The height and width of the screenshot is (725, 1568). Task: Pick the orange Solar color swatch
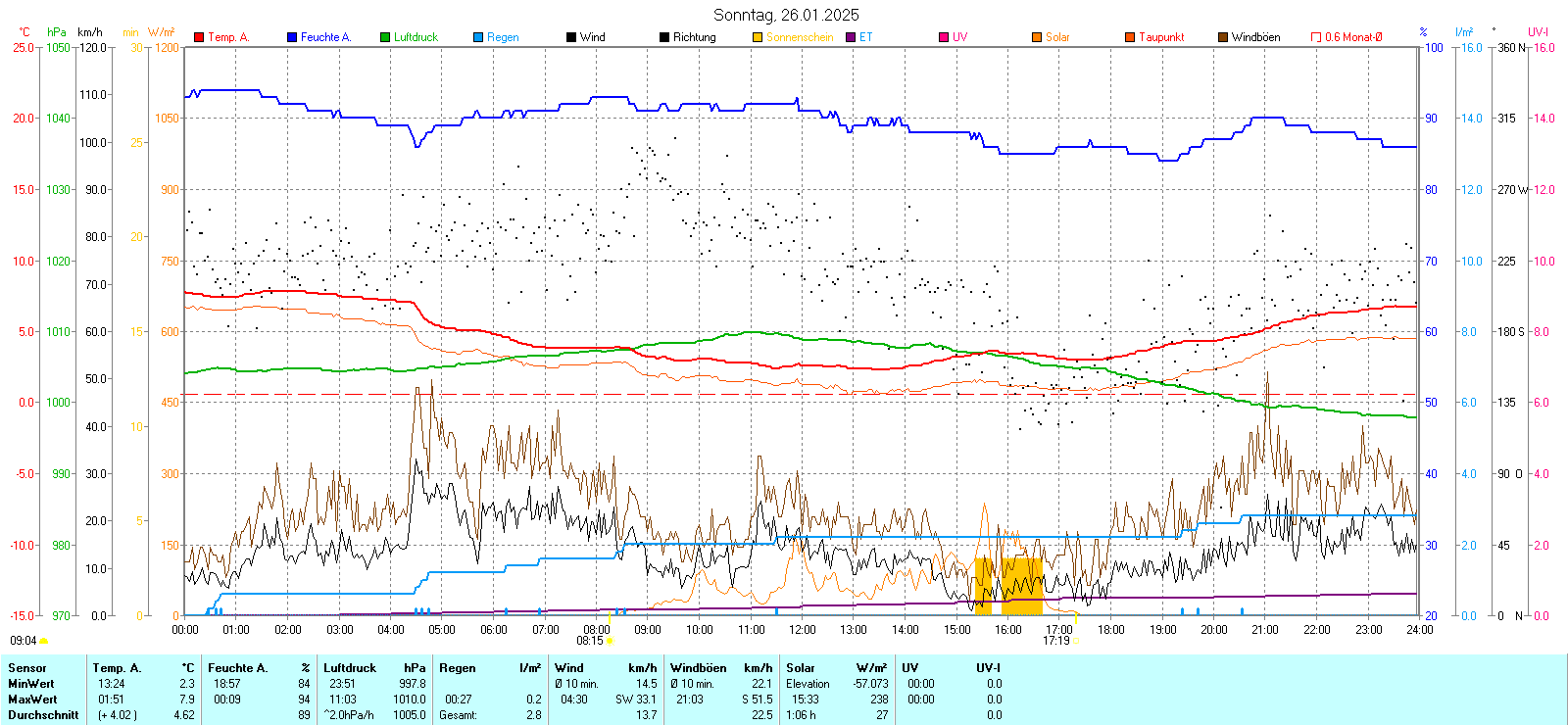1037,37
